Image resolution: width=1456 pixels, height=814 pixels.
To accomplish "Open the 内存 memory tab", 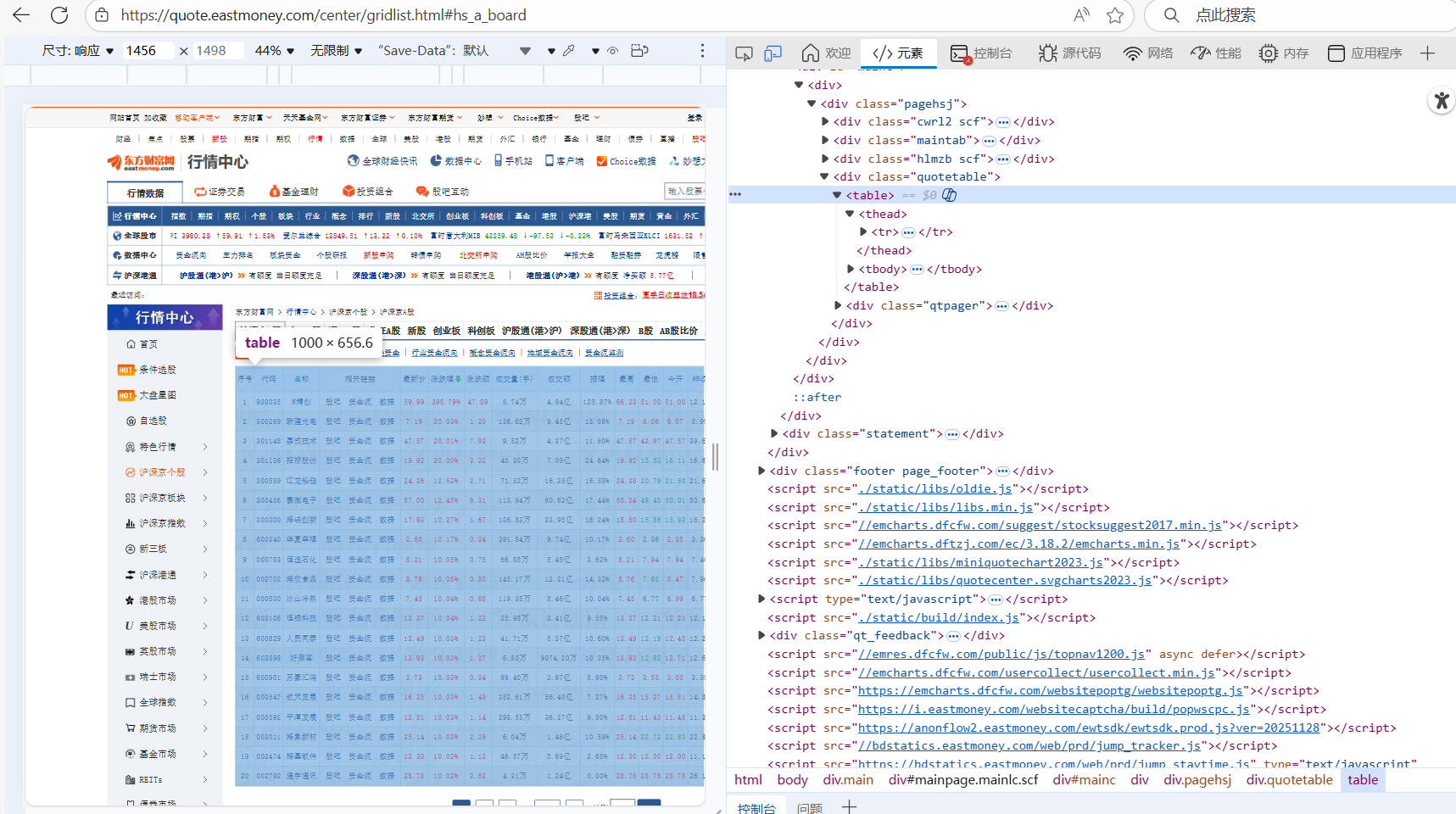I will (1284, 53).
